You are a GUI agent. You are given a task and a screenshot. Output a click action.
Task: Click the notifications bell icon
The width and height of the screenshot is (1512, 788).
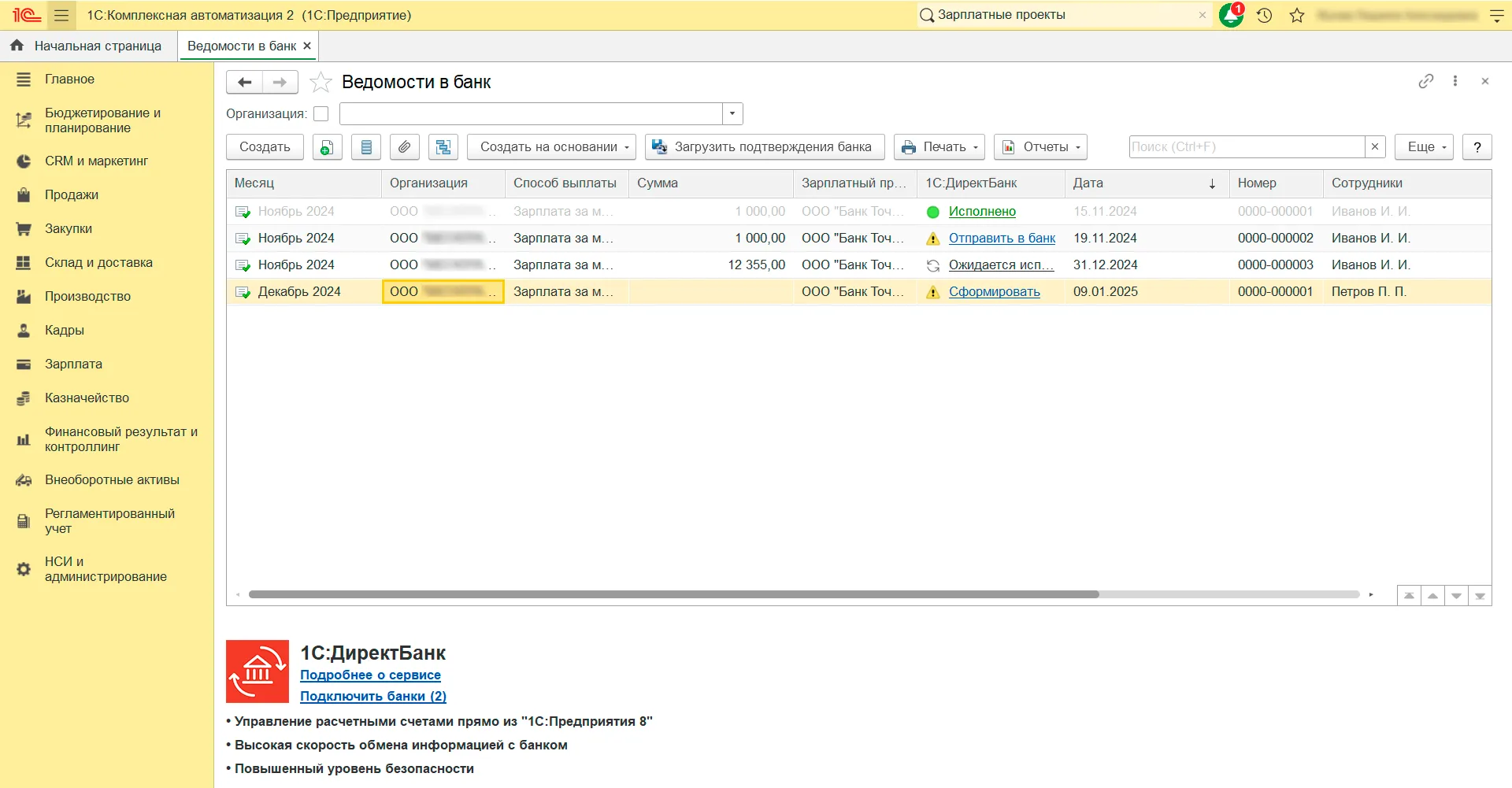click(x=1230, y=15)
